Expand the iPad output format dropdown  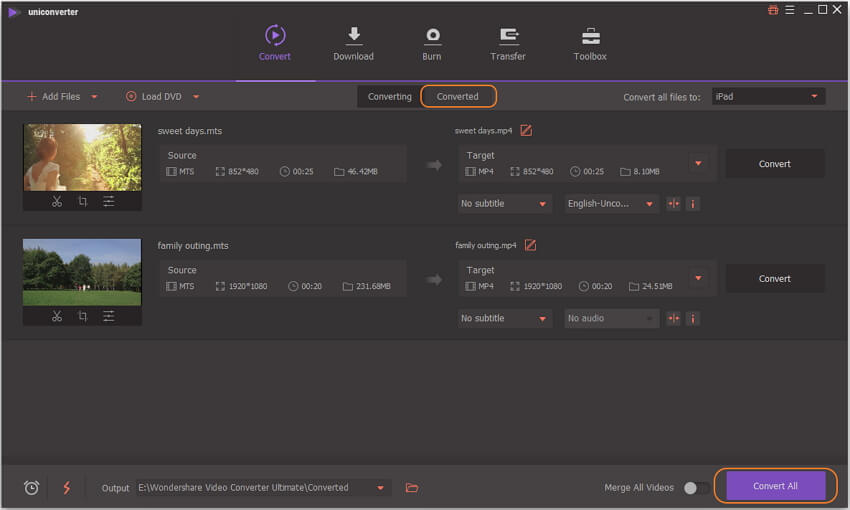tap(768, 97)
